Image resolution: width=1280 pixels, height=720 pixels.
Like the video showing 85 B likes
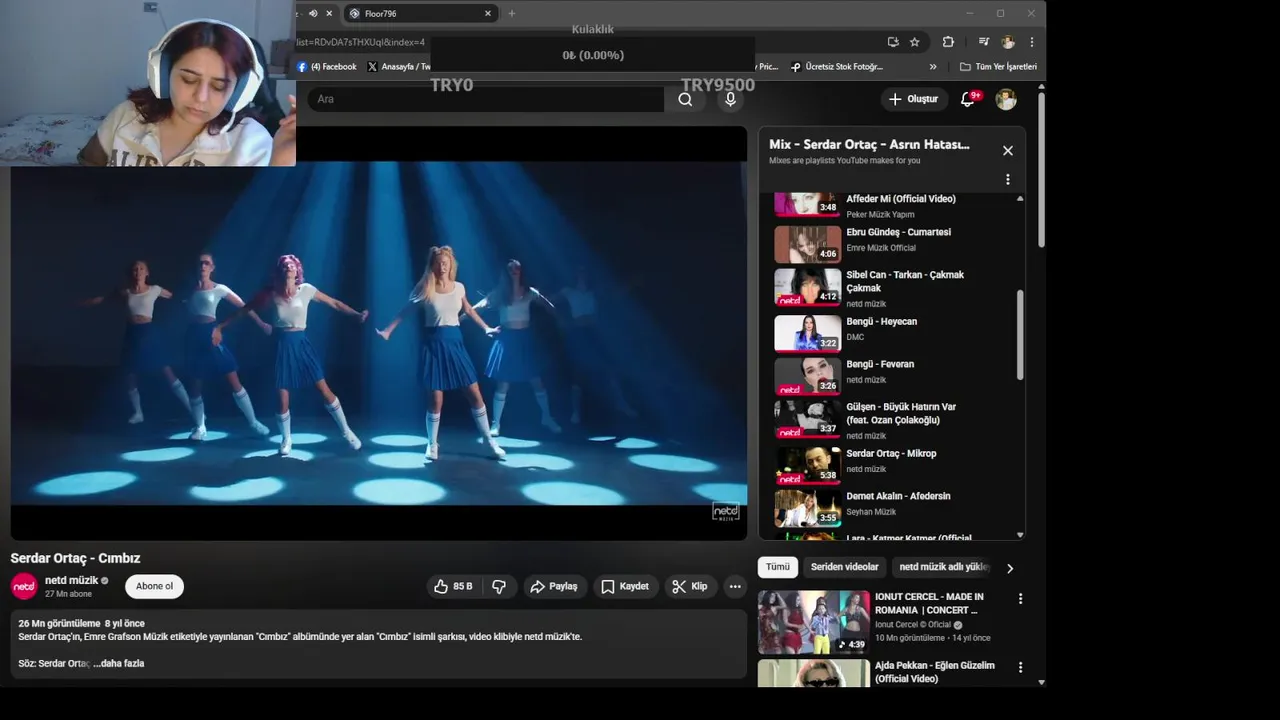coord(453,587)
